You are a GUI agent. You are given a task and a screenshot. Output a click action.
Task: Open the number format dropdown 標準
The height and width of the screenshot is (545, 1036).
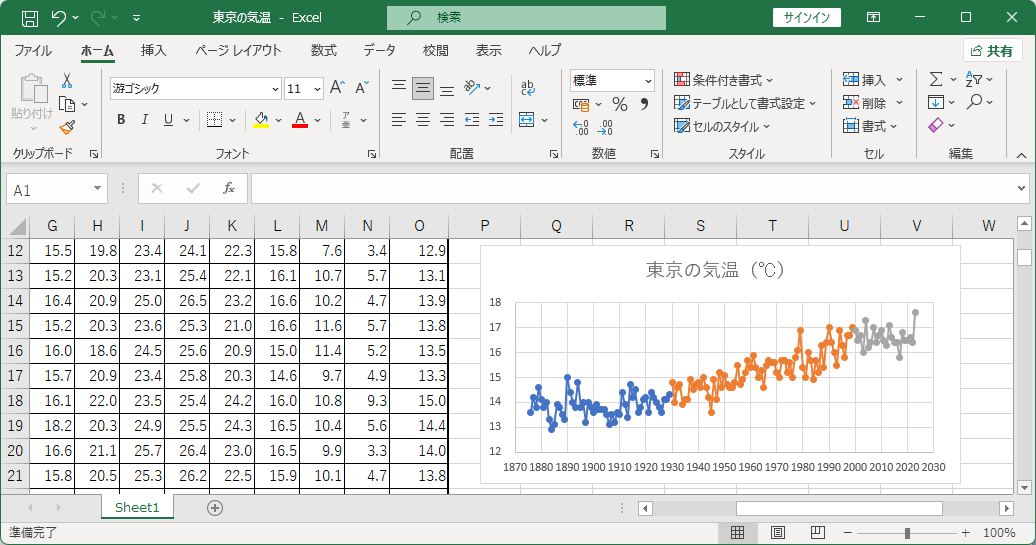point(648,81)
